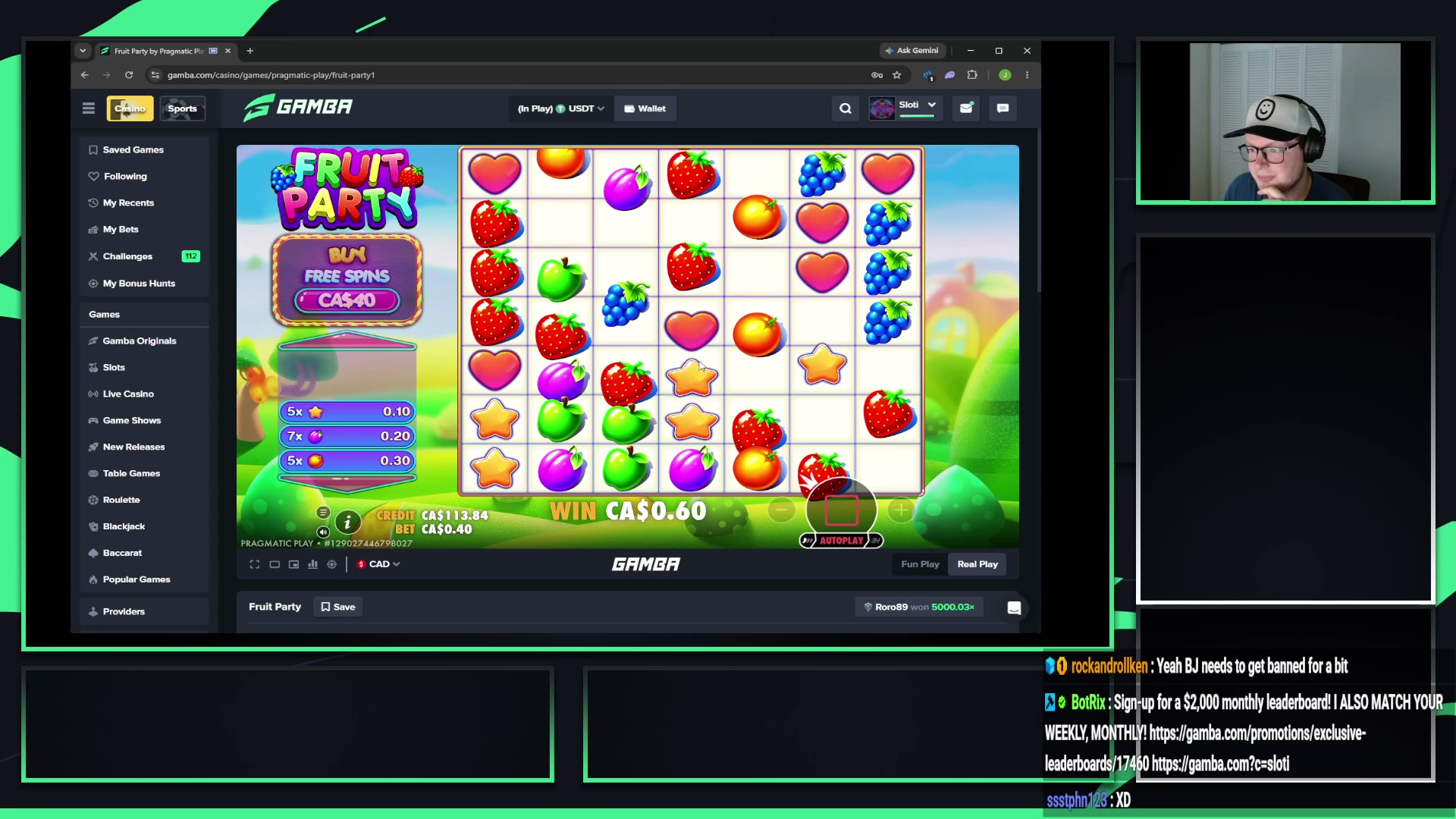Go to Roulette category
Viewport: 1456px width, 819px height.
click(144, 500)
